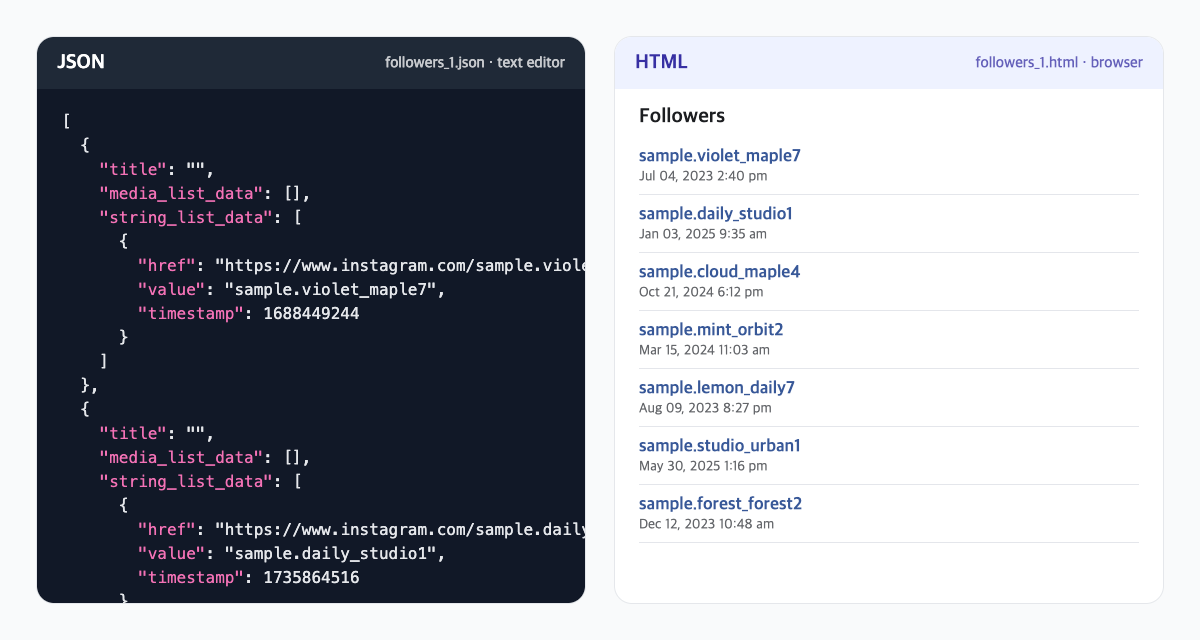1200x640 pixels.
Task: Click the date 'Jul 04, 2023 2:40 pm'
Action: [703, 176]
